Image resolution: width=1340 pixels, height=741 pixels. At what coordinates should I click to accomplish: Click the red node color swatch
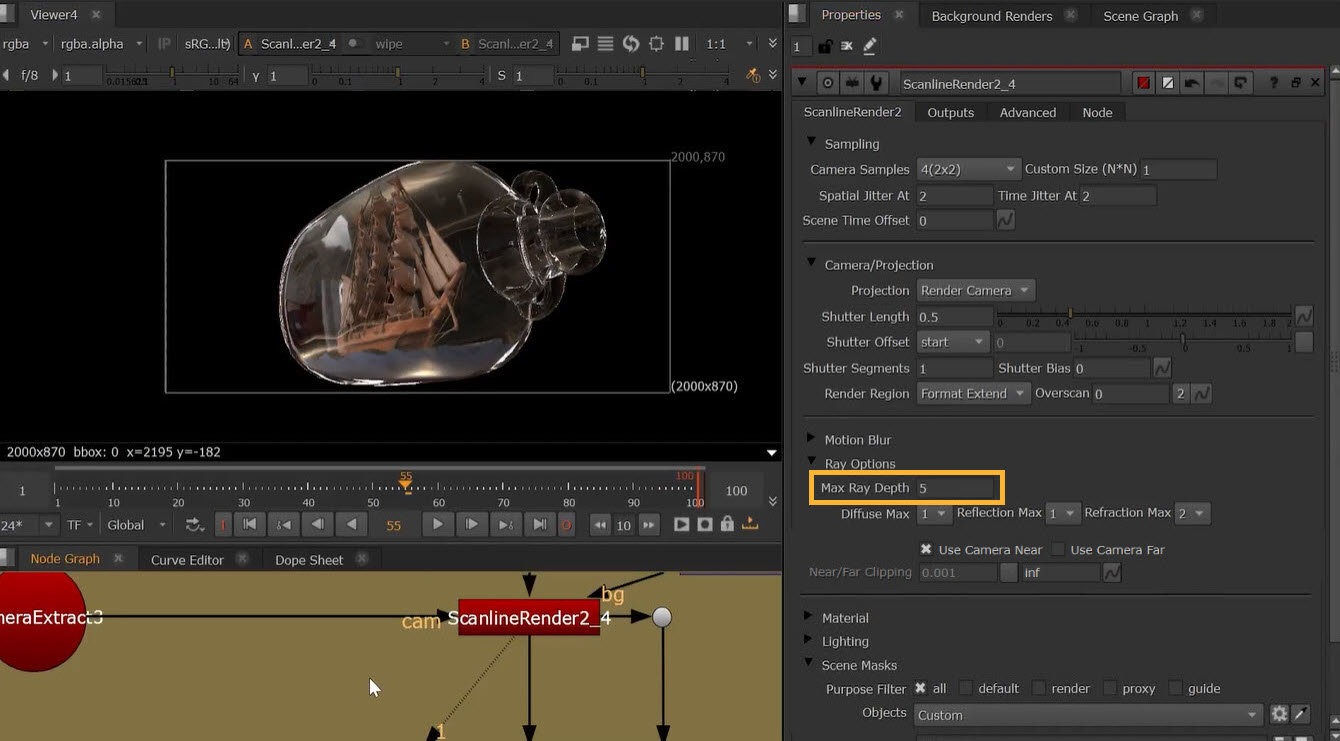(1143, 84)
